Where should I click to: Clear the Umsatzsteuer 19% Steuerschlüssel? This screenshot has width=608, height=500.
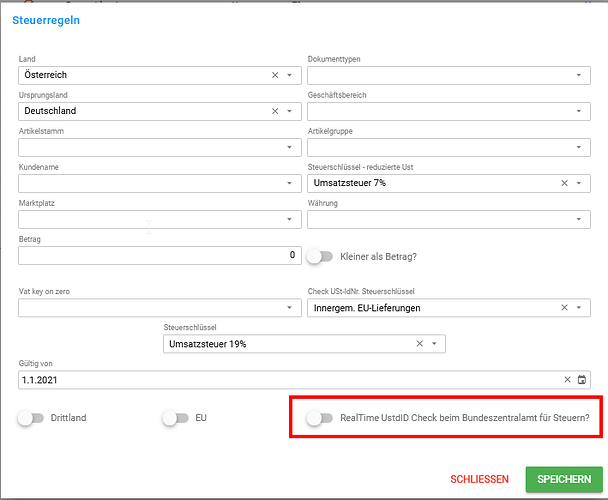pos(420,344)
